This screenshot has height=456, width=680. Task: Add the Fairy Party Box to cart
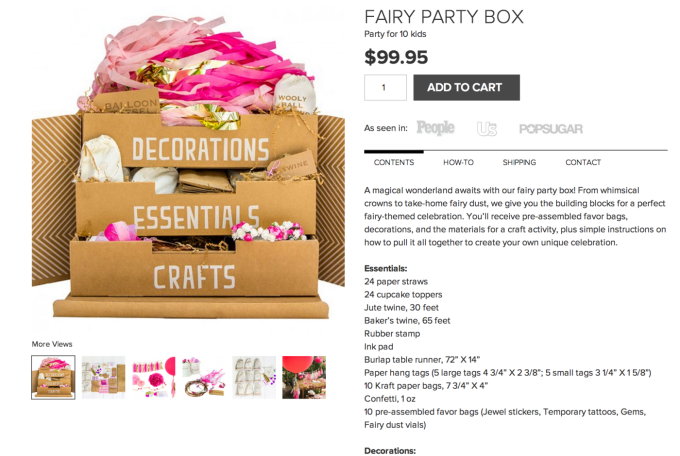466,87
